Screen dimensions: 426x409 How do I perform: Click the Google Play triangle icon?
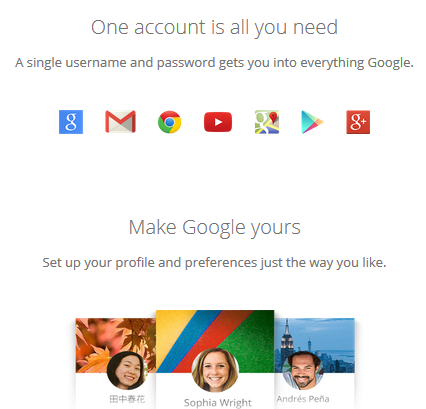312,122
